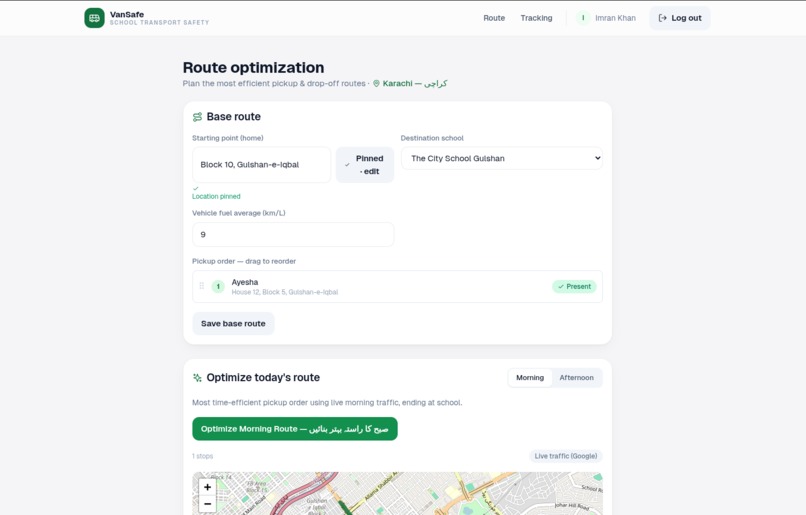Image resolution: width=806 pixels, height=515 pixels.
Task: Click the Vehicle fuel average input
Action: tap(293, 234)
